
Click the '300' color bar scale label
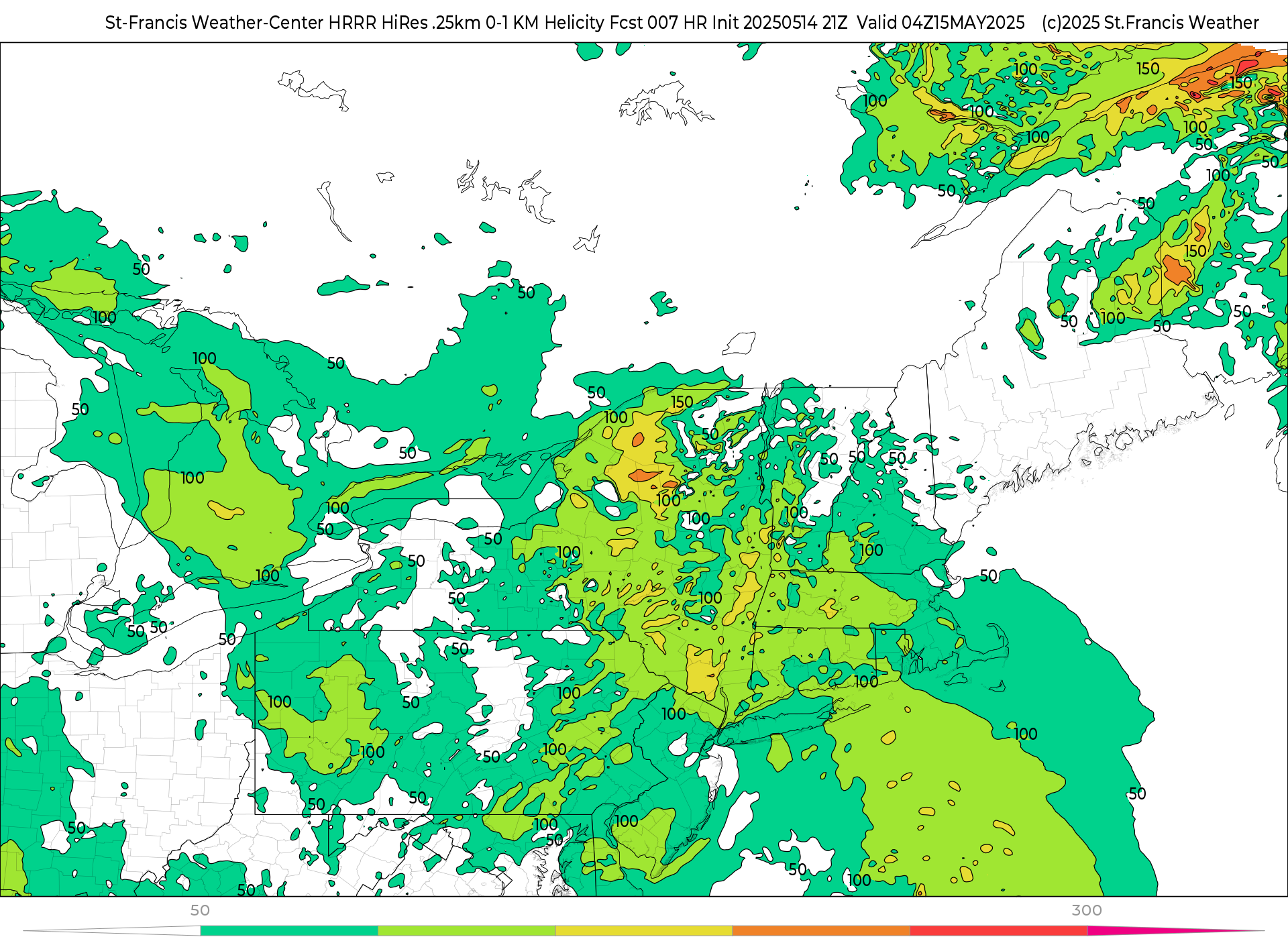1087,910
